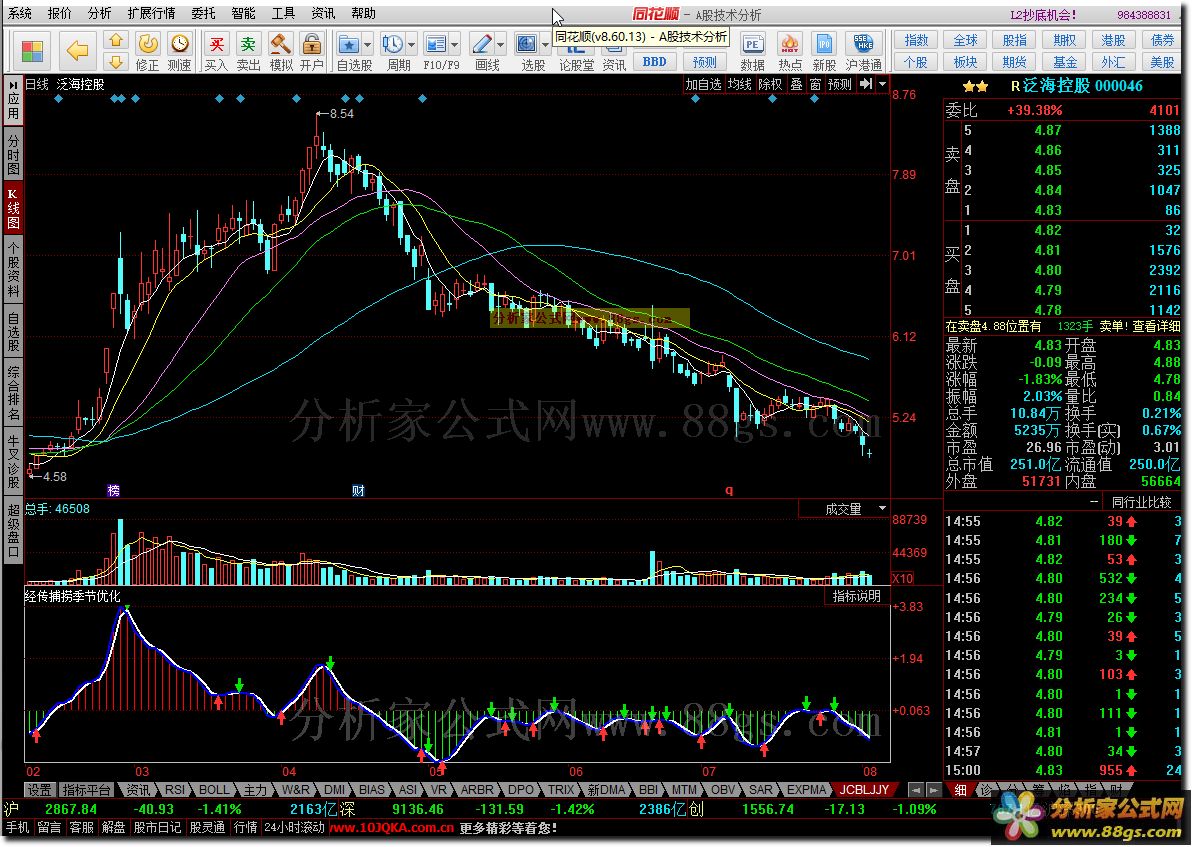Image resolution: width=1193 pixels, height=847 pixels.
Task: Toggle the 均线 moving average display
Action: point(740,84)
